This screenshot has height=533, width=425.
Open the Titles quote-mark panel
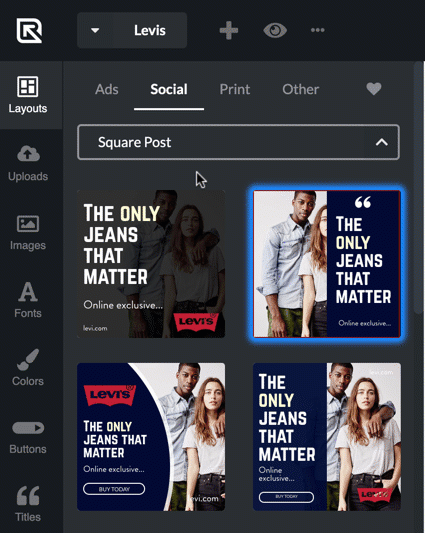coord(28,504)
